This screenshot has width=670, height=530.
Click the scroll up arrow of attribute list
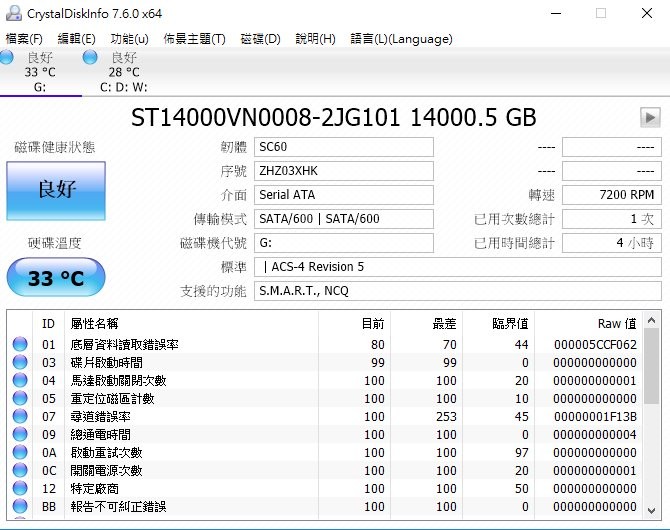650,319
